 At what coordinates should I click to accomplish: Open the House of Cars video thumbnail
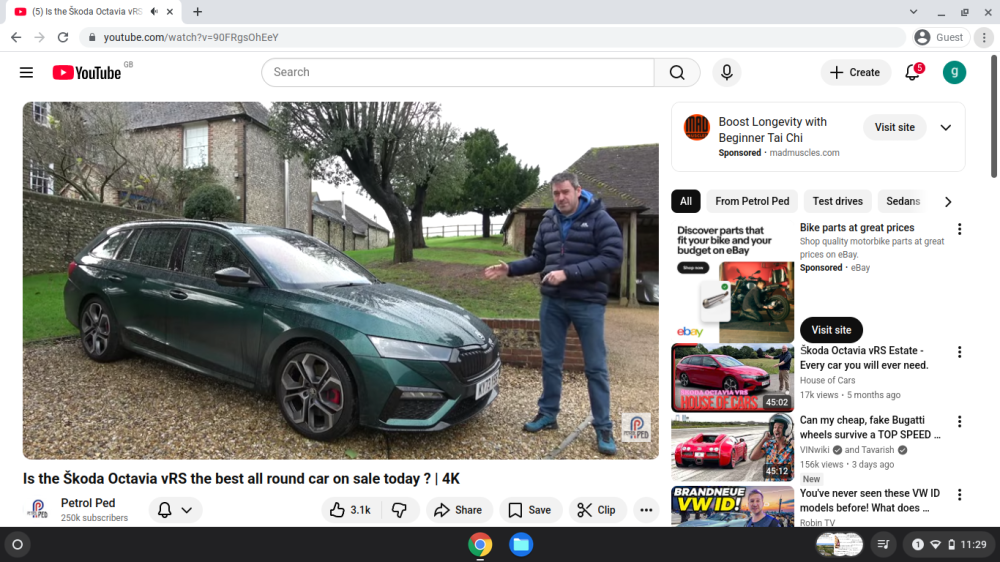(x=732, y=378)
